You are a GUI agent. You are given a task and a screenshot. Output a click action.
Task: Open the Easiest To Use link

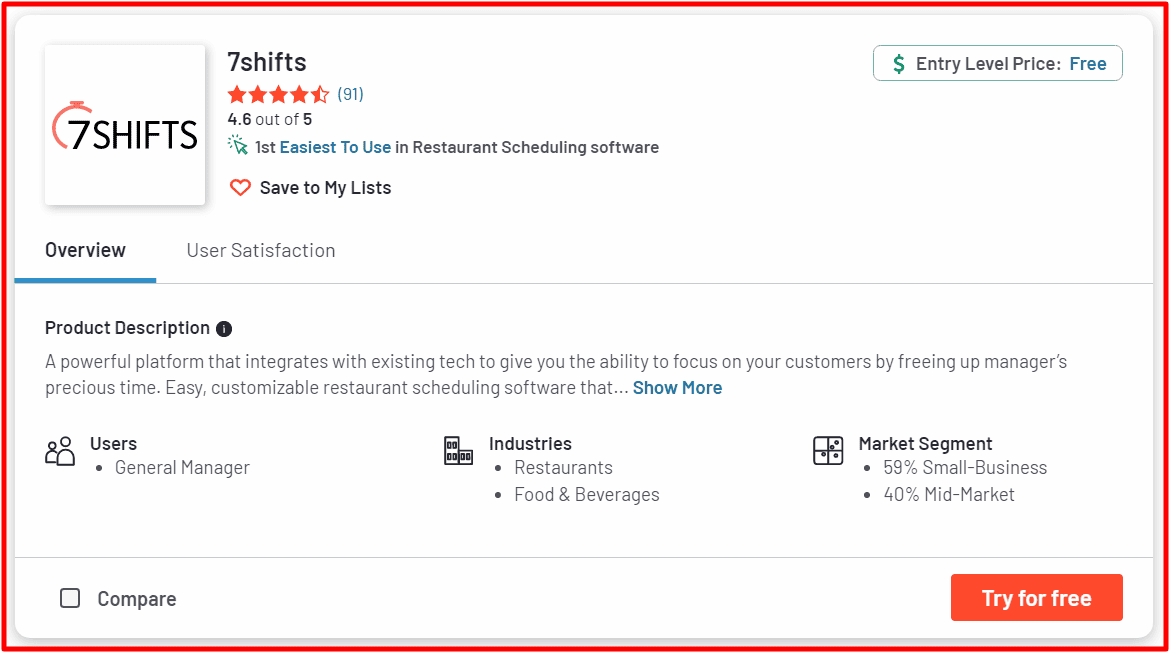pyautogui.click(x=335, y=148)
